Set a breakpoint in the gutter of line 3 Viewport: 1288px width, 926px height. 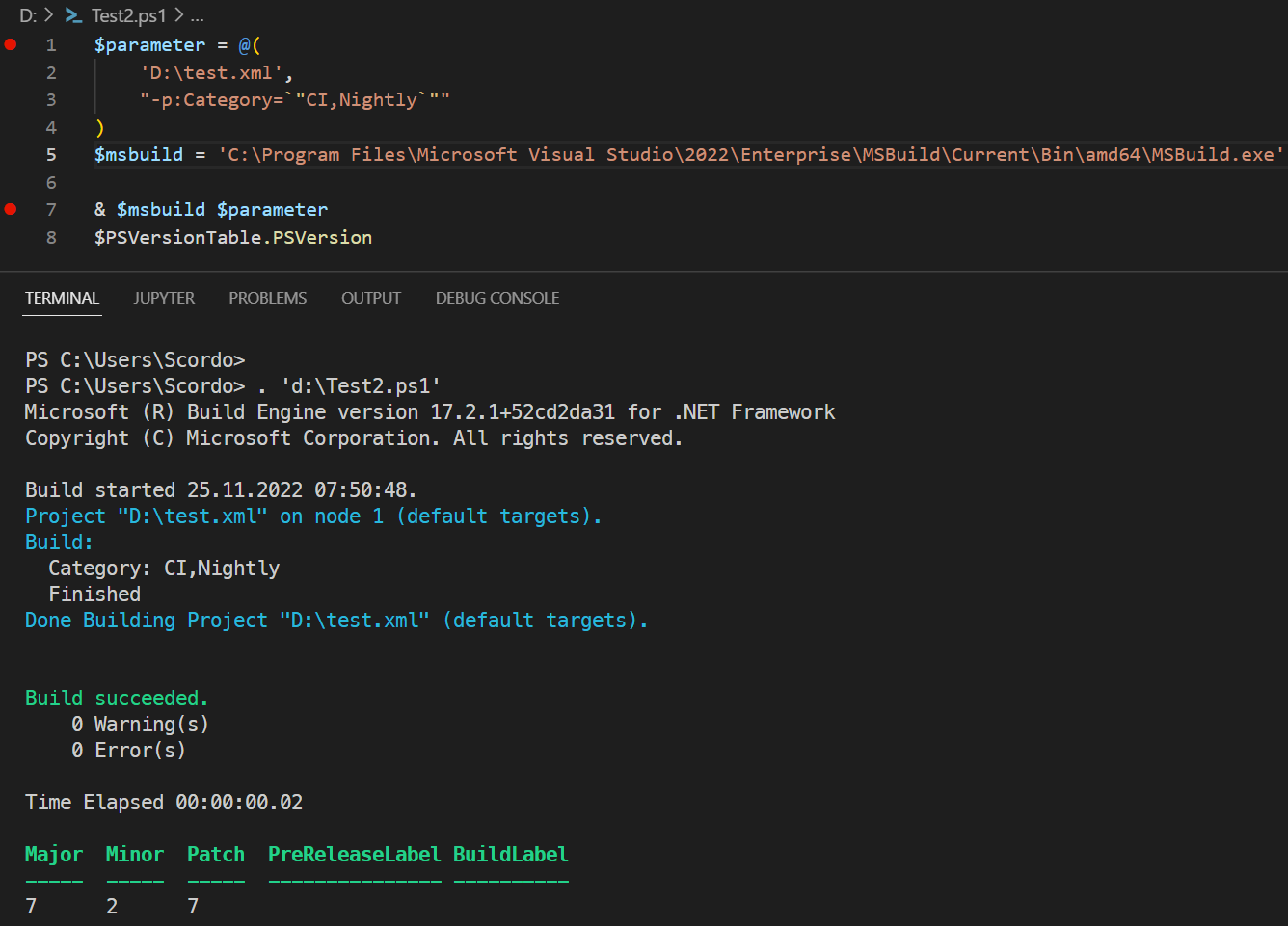point(11,99)
